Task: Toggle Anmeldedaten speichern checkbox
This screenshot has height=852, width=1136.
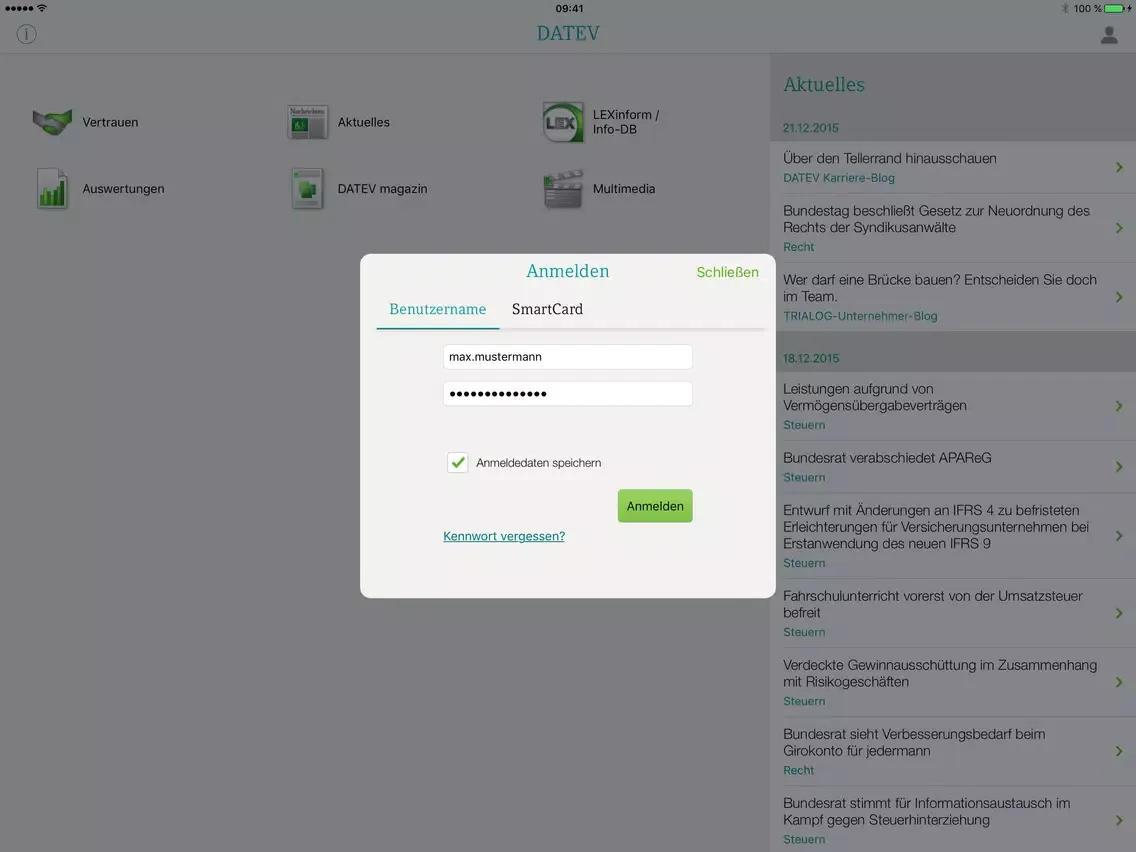Action: click(x=457, y=462)
